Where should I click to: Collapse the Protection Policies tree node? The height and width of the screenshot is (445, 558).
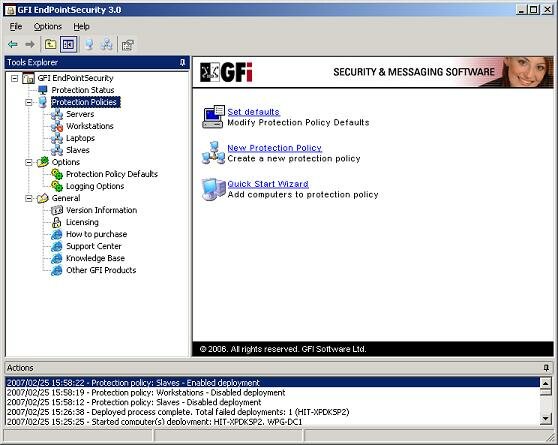pos(29,103)
